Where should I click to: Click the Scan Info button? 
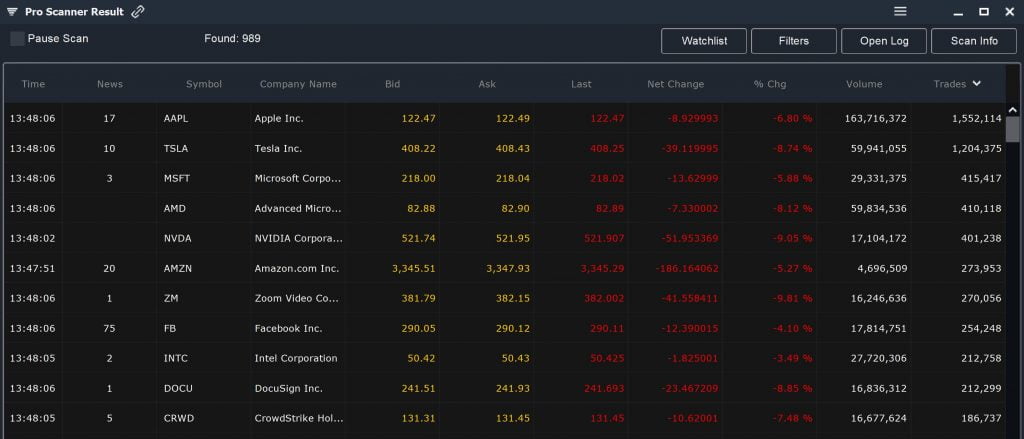point(974,41)
